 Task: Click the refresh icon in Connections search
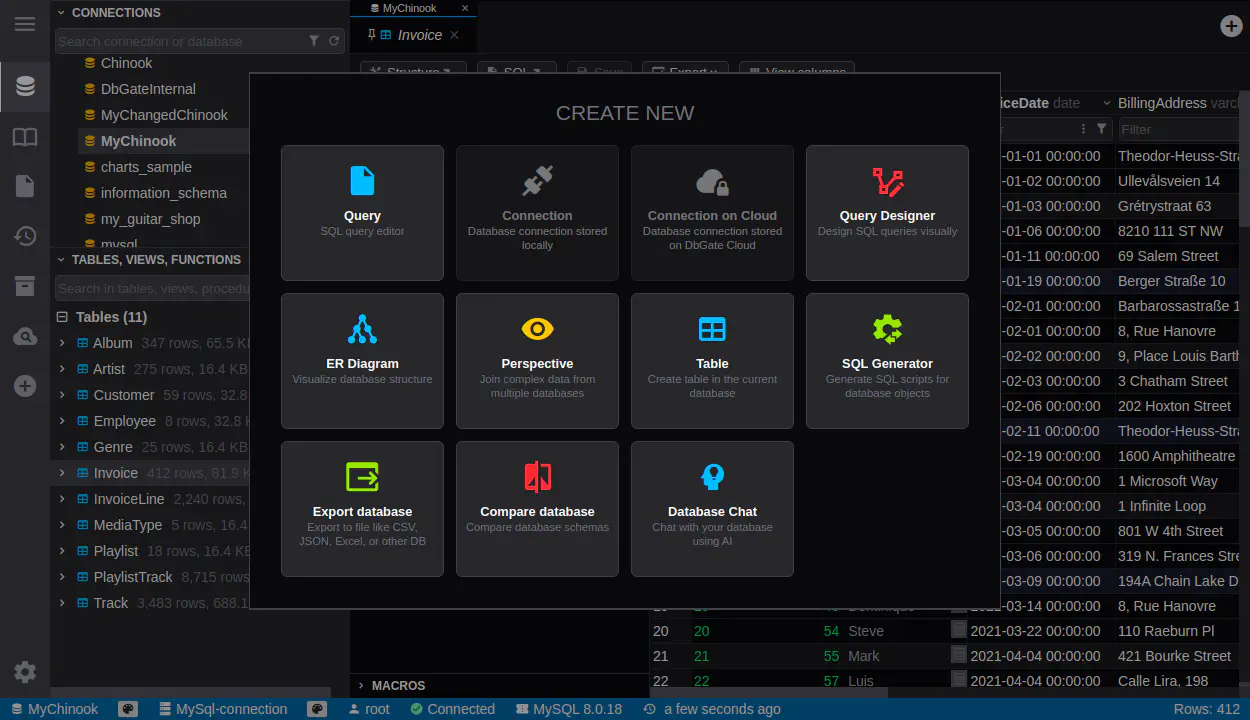(333, 41)
